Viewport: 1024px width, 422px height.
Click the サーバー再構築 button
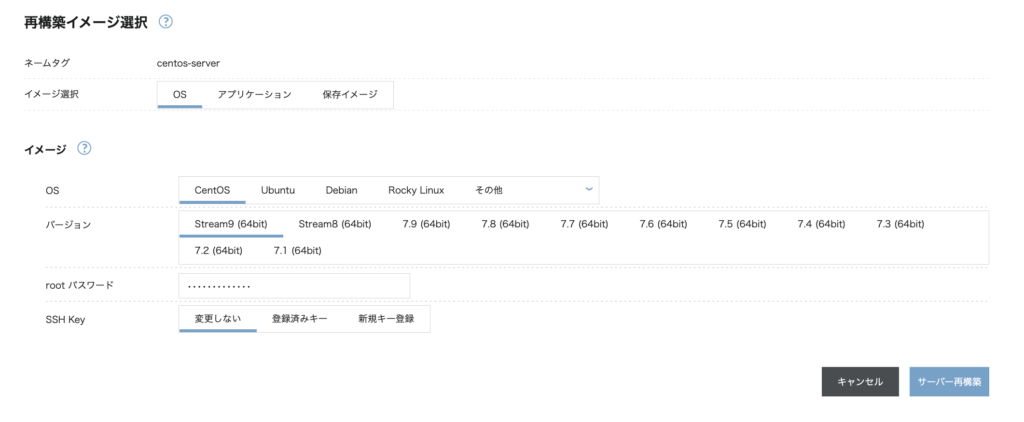point(950,381)
